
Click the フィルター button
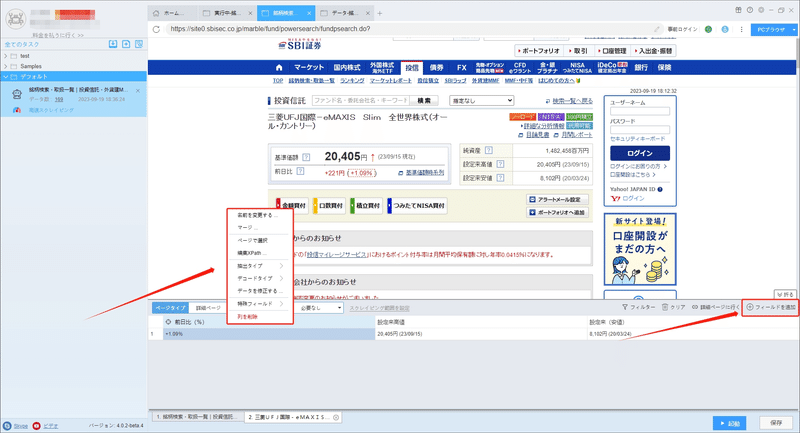[638, 308]
